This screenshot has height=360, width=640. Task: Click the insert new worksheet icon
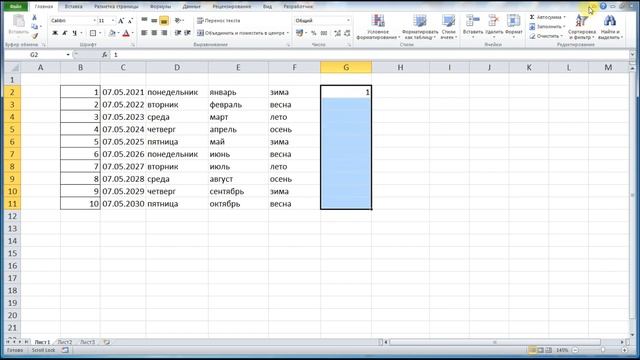(107, 342)
